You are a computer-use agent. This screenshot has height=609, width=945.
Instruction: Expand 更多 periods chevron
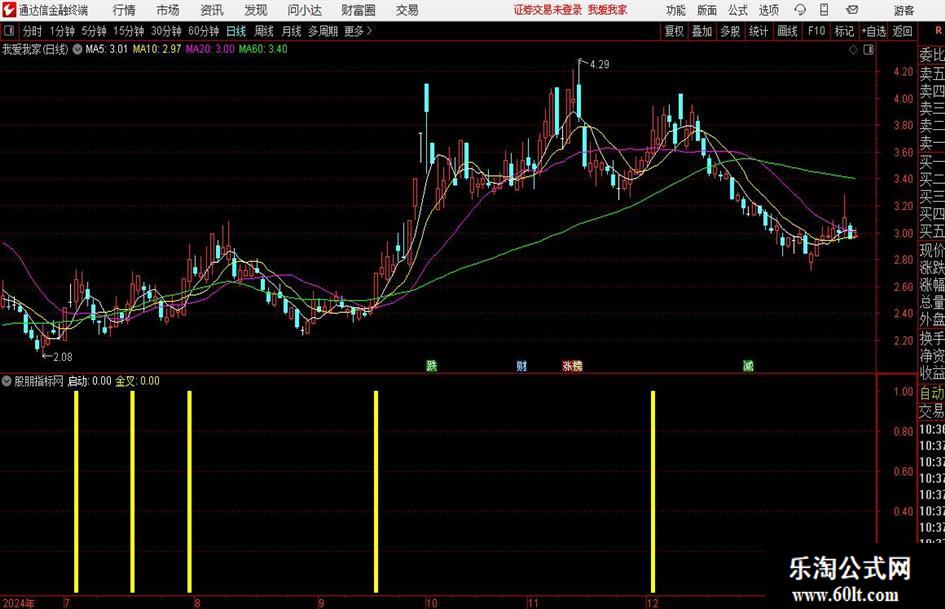[369, 31]
